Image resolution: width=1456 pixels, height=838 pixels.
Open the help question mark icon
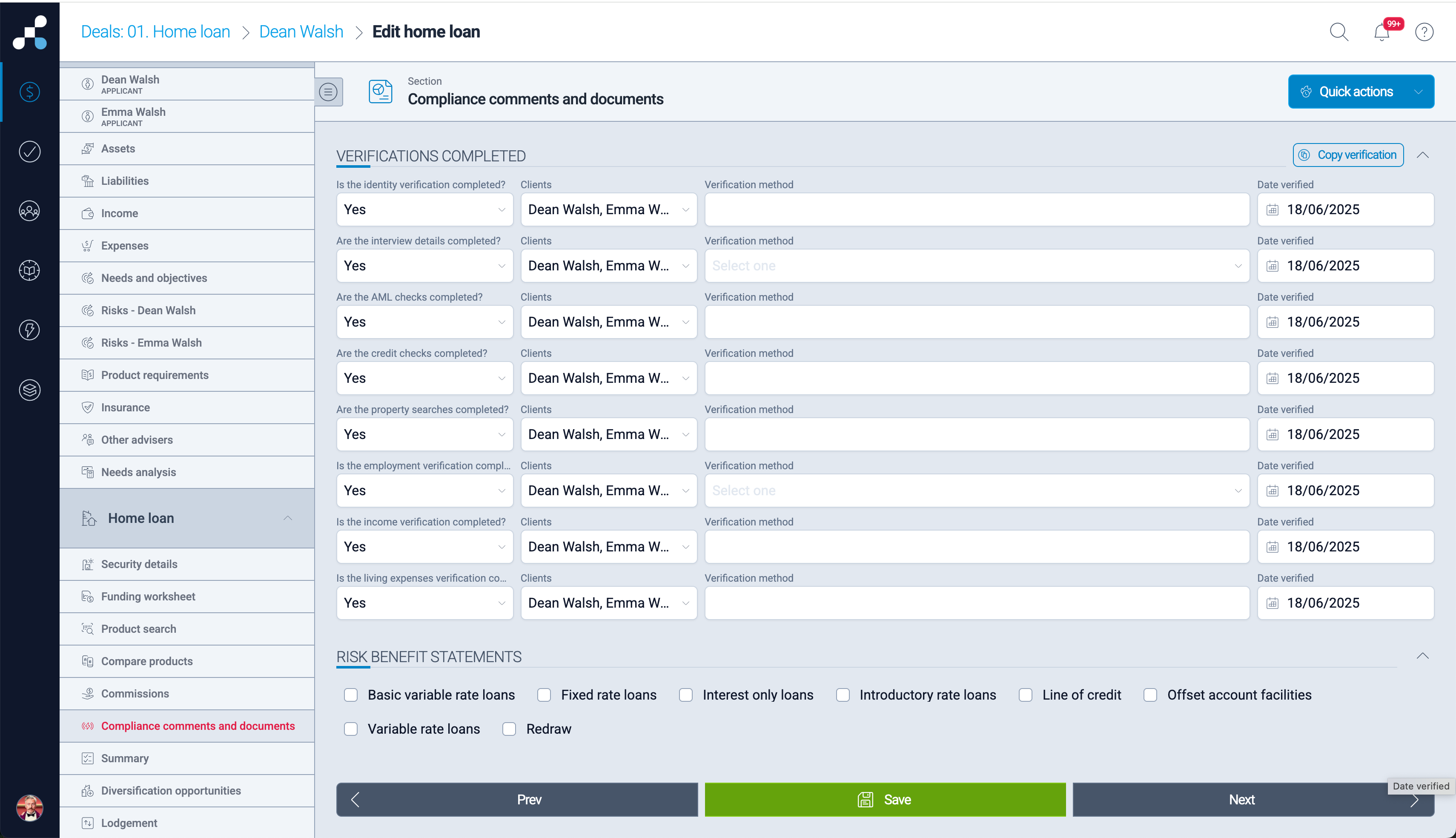(x=1424, y=32)
